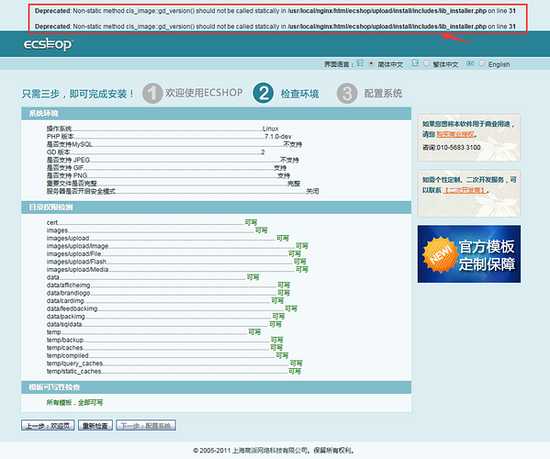Click the 是否支持 PNG row label
Screen dimensions: 550x459
(x=67, y=175)
